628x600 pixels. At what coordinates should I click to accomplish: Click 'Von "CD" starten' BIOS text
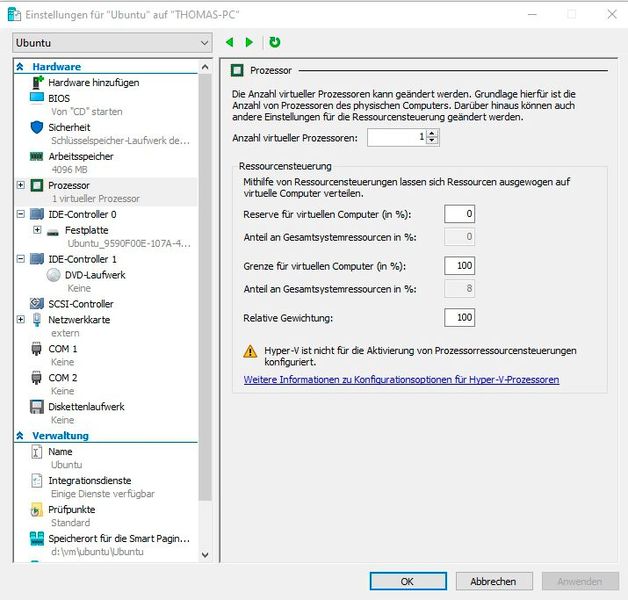point(87,112)
